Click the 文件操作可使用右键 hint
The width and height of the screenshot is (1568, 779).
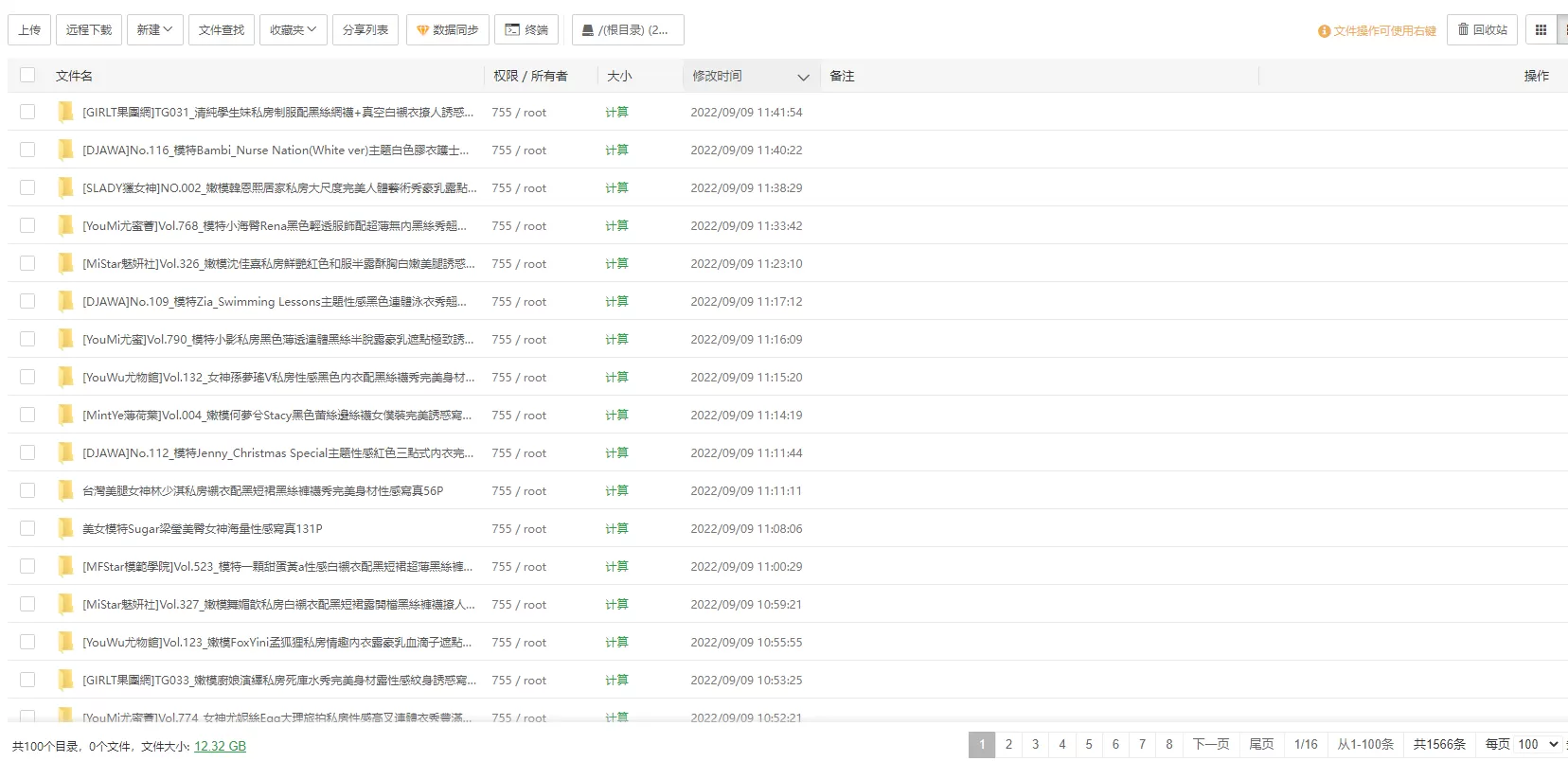coord(1377,31)
